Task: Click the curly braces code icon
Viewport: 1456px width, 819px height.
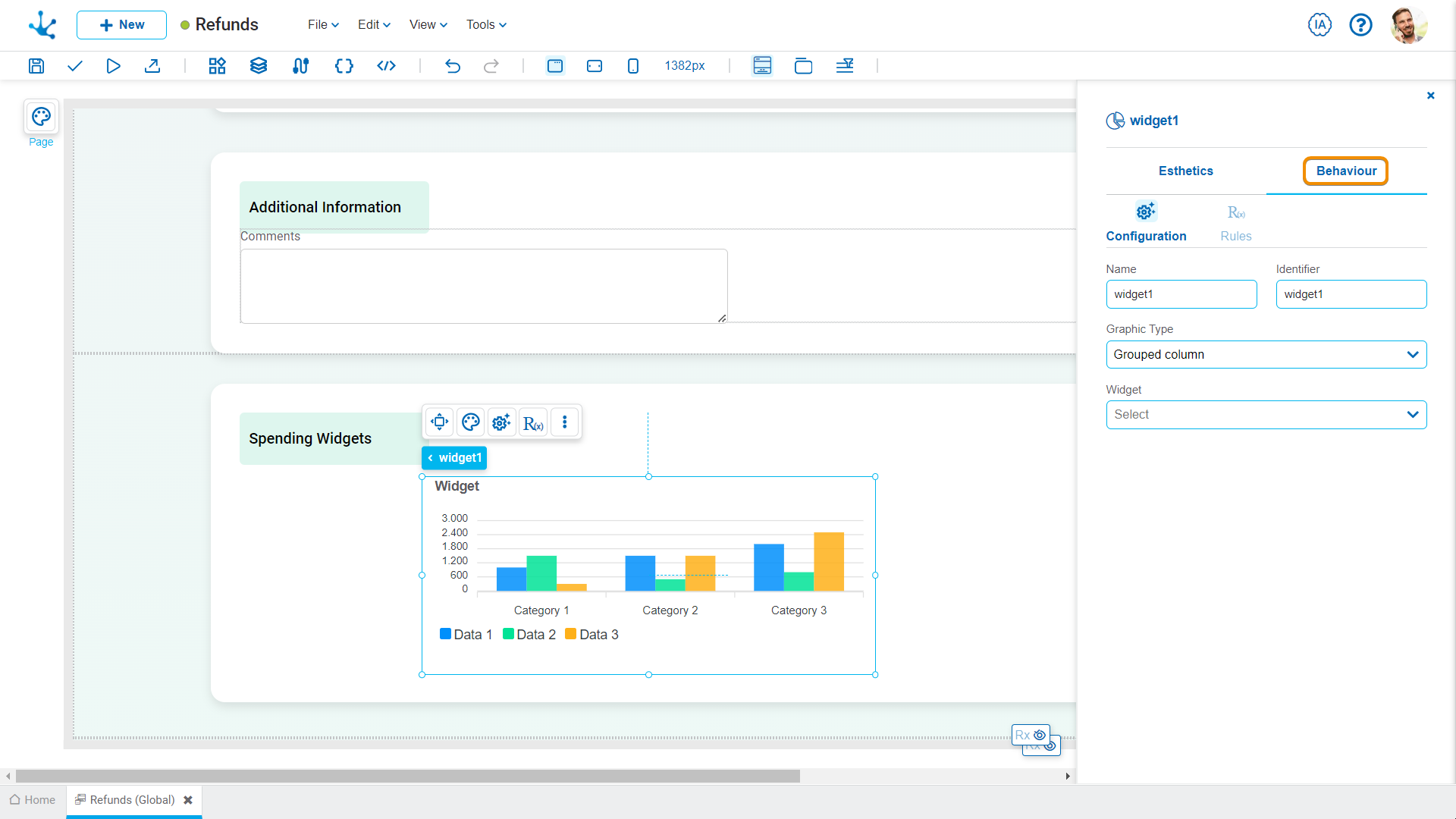Action: (344, 66)
